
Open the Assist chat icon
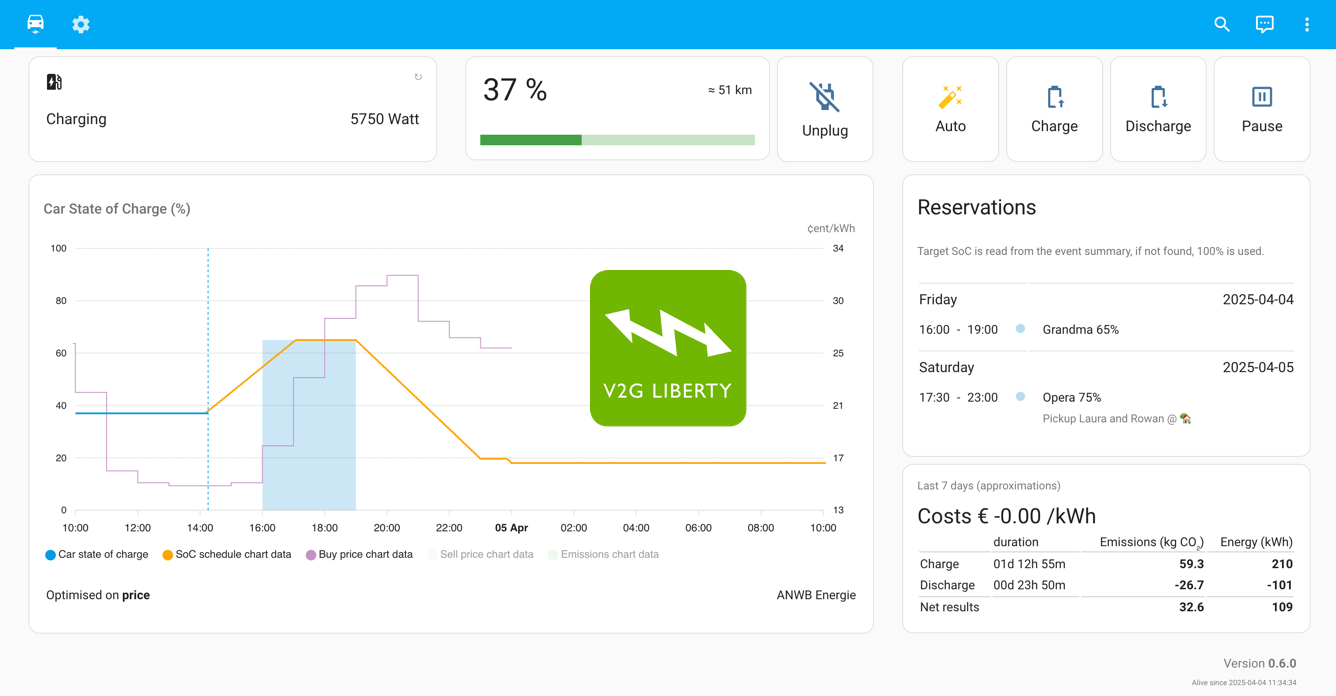pos(1264,24)
